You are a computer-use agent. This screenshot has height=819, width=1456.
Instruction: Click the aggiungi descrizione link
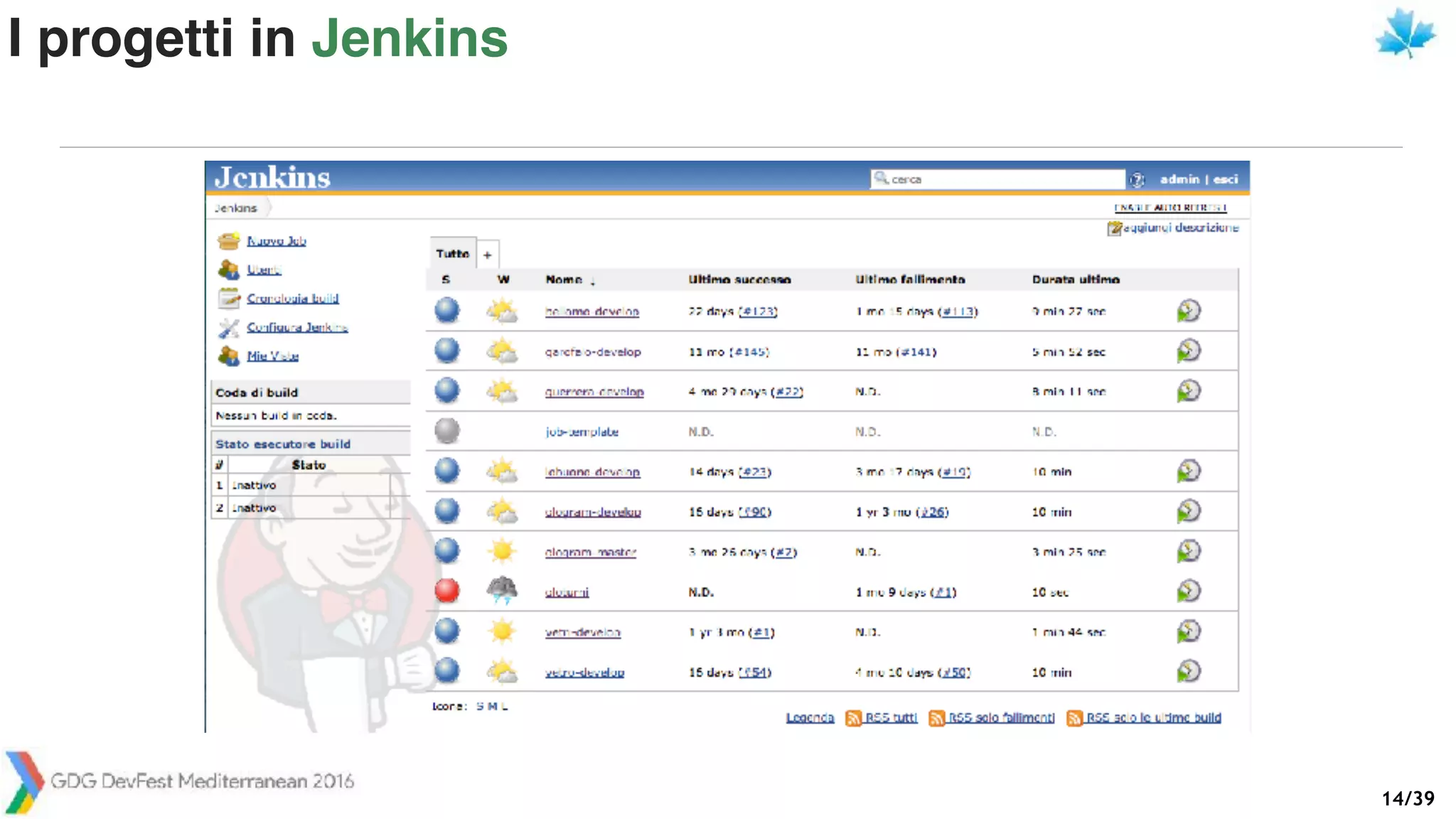click(1181, 227)
